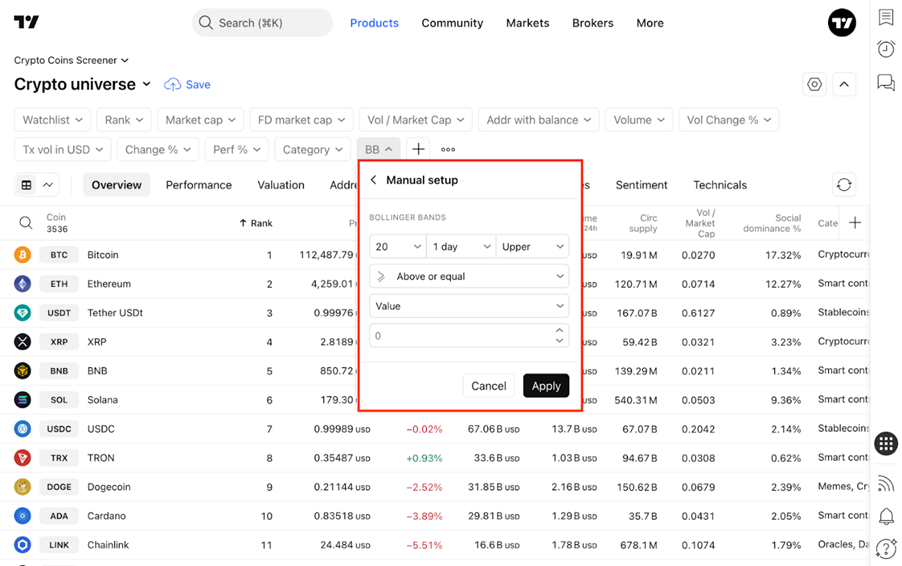
Task: Click the TradingView logo at top left
Action: tap(26, 22)
